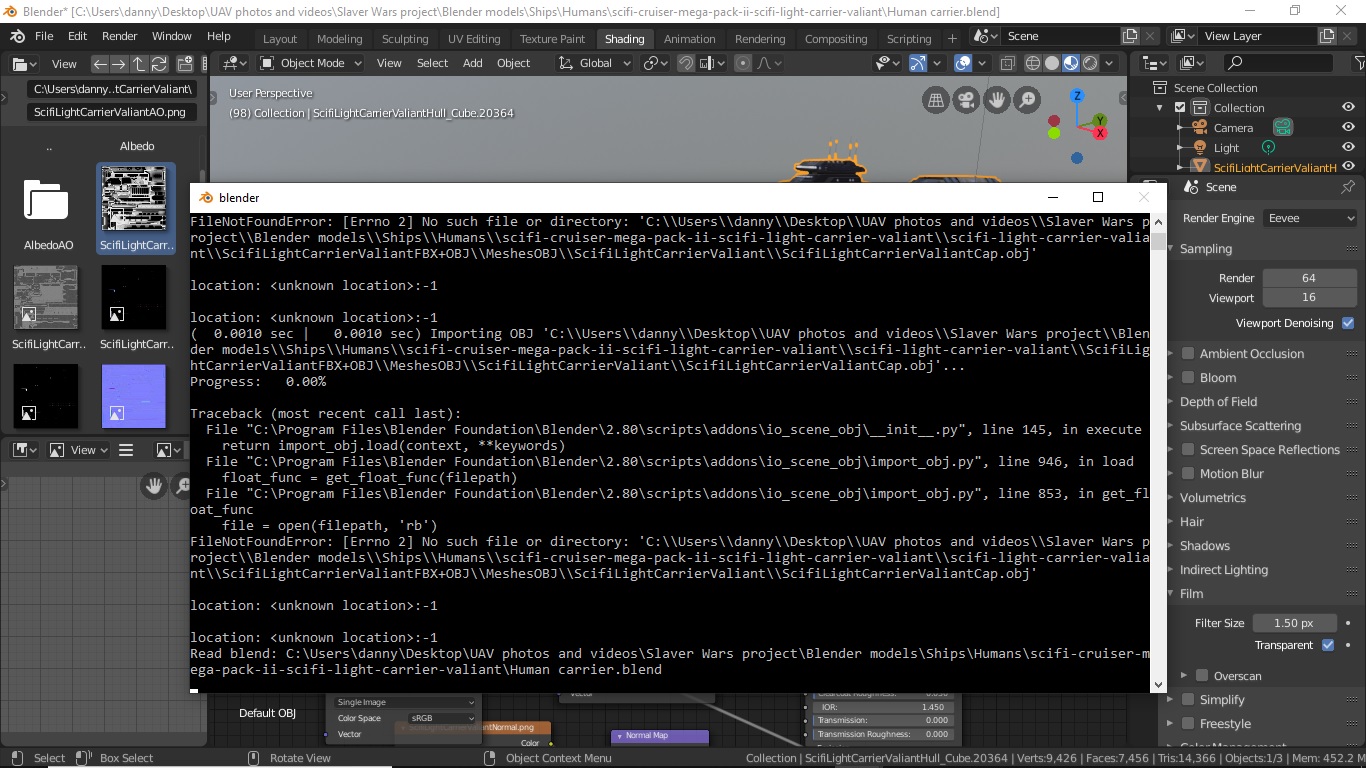
Task: Click the Normal Map node header
Action: (660, 736)
